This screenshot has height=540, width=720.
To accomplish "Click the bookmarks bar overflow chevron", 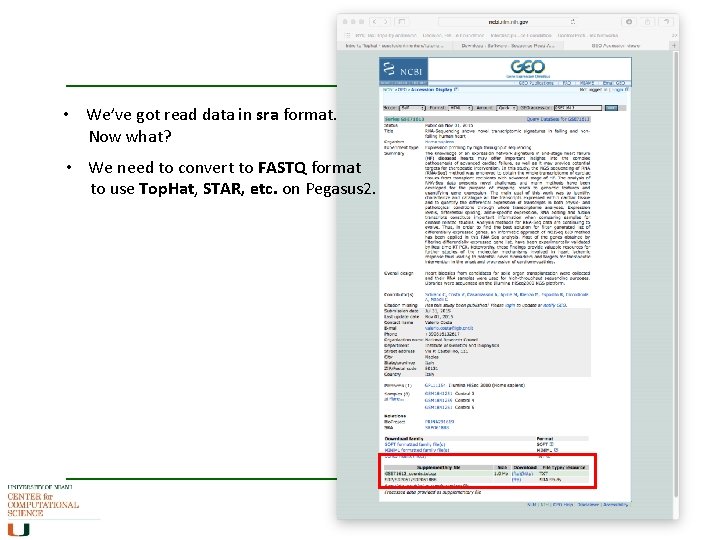I will click(675, 35).
